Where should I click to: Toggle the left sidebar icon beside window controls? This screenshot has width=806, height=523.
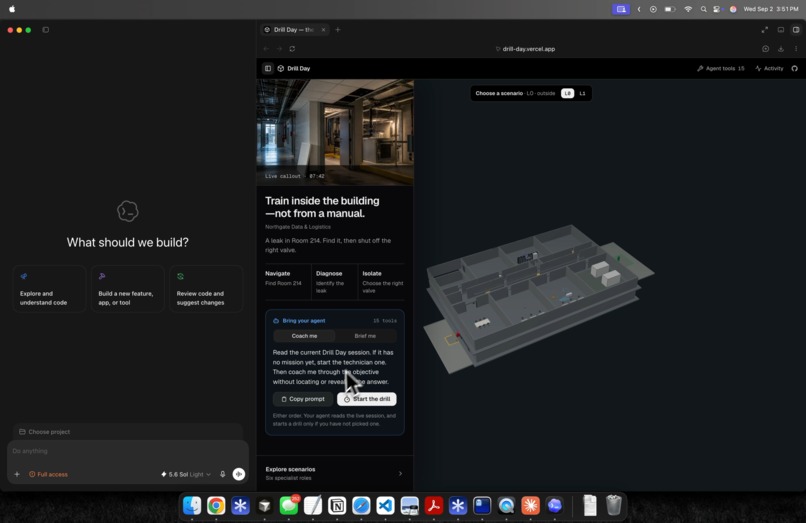tap(46, 30)
